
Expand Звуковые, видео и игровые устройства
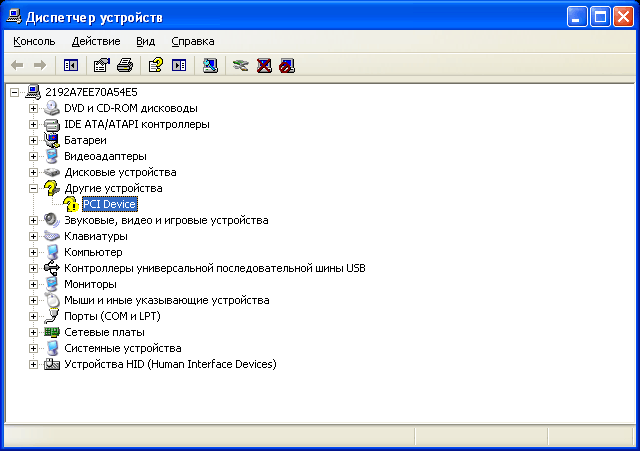point(33,220)
